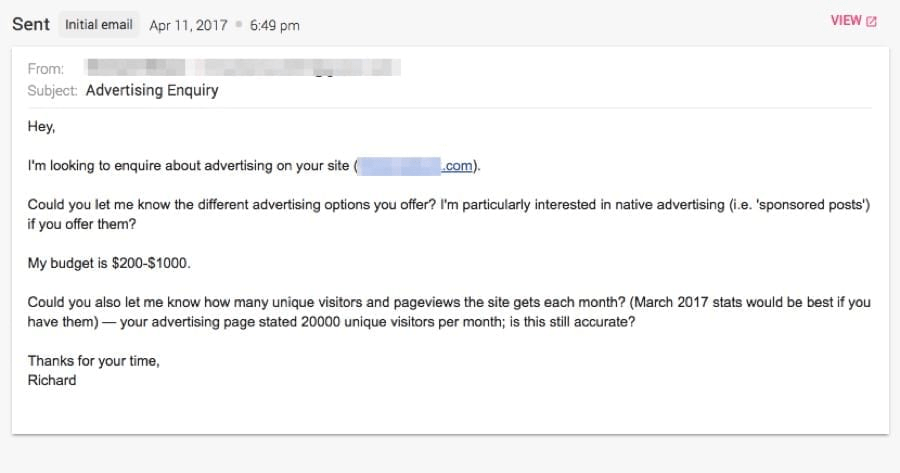Click the Subject field label
Viewport: 900px width, 473px height.
tap(53, 90)
